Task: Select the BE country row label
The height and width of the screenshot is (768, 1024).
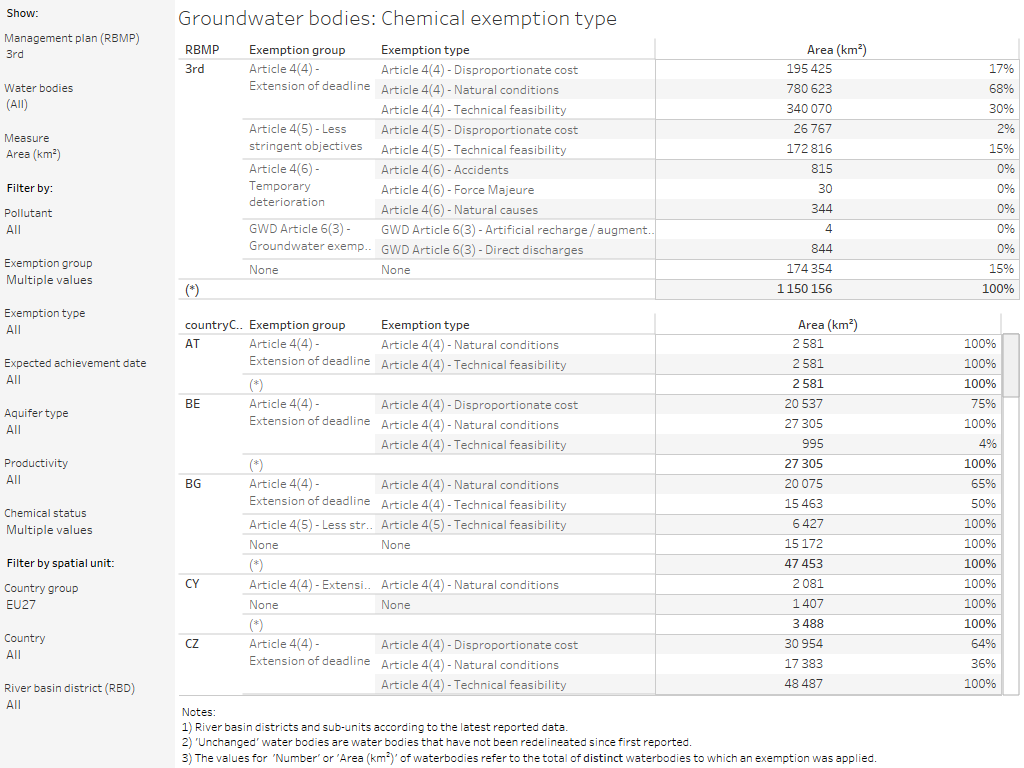Action: [192, 404]
